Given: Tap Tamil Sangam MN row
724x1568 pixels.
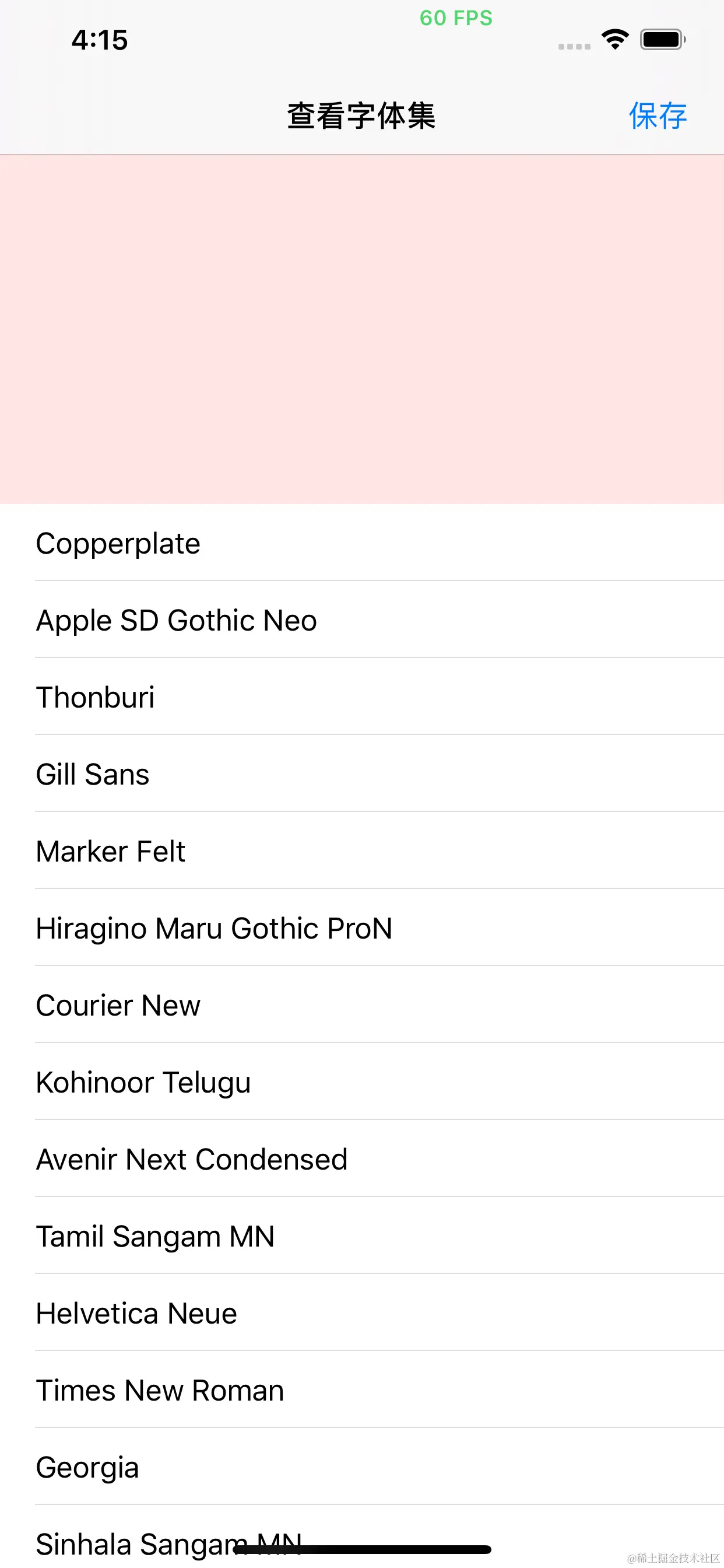Looking at the screenshot, I should [156, 1236].
